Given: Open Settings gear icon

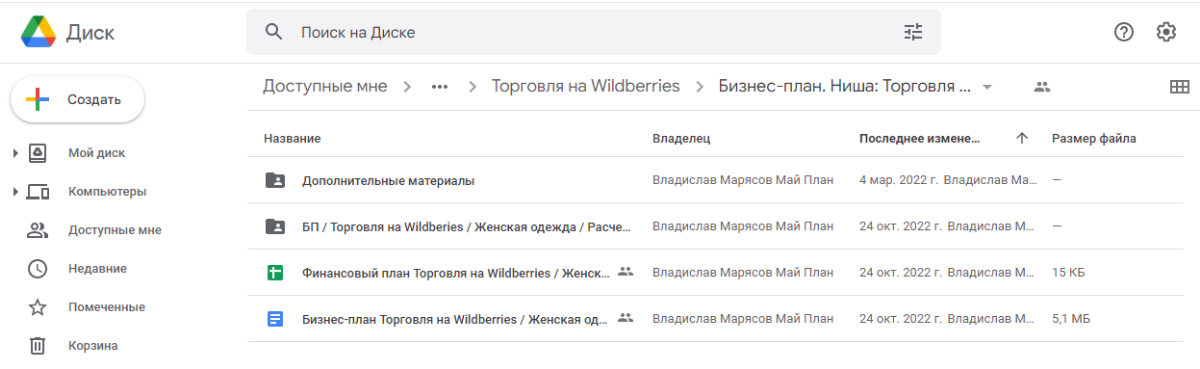Looking at the screenshot, I should (1166, 32).
